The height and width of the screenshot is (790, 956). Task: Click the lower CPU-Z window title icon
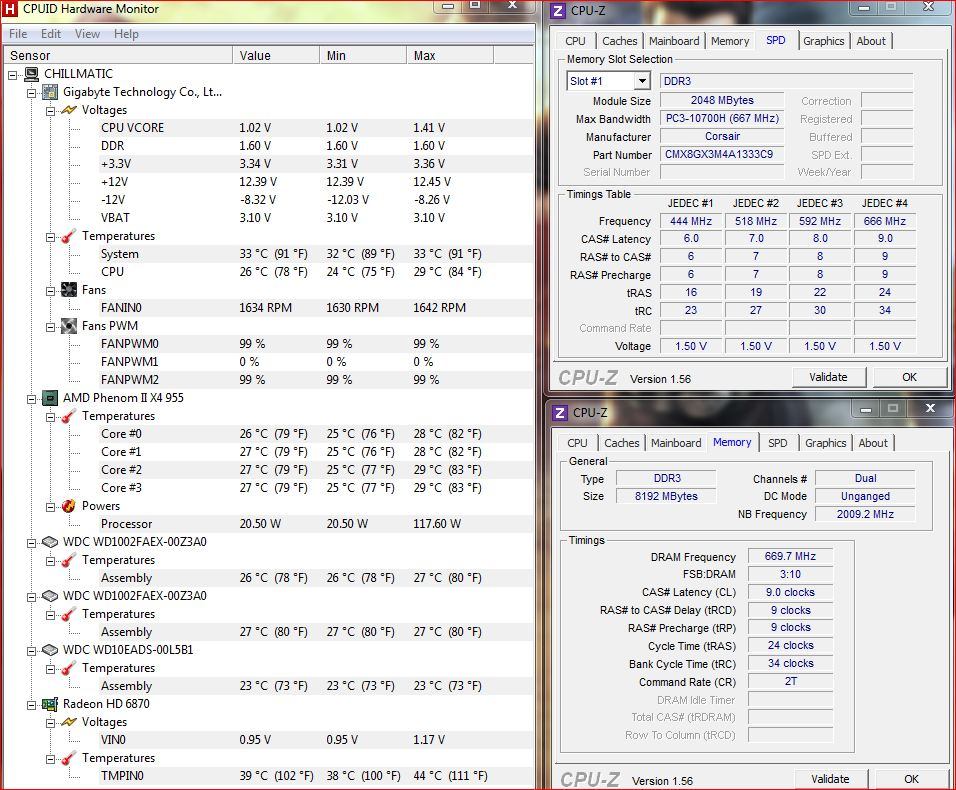coord(560,413)
